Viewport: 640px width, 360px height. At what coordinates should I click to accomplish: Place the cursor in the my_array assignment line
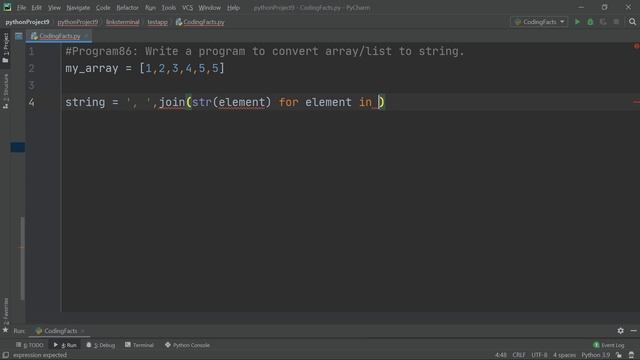click(x=144, y=68)
